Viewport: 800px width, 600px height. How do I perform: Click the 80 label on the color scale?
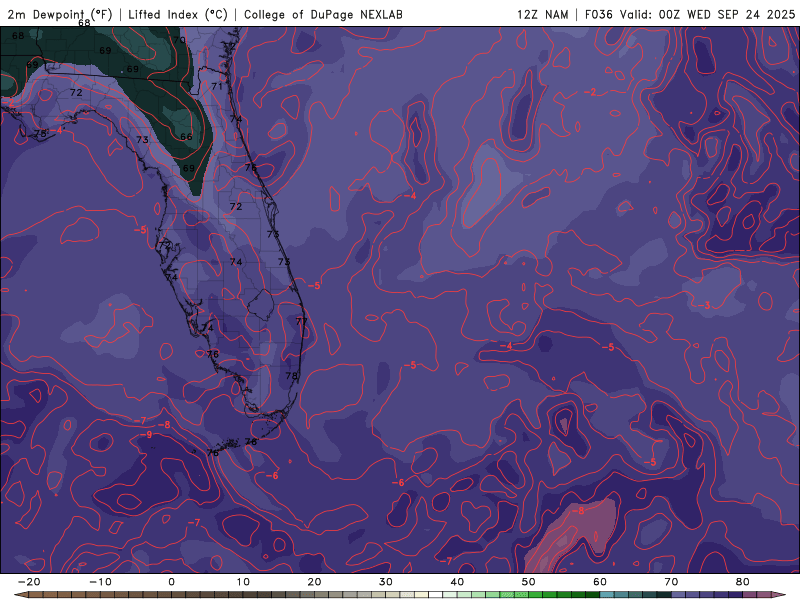coord(743,582)
